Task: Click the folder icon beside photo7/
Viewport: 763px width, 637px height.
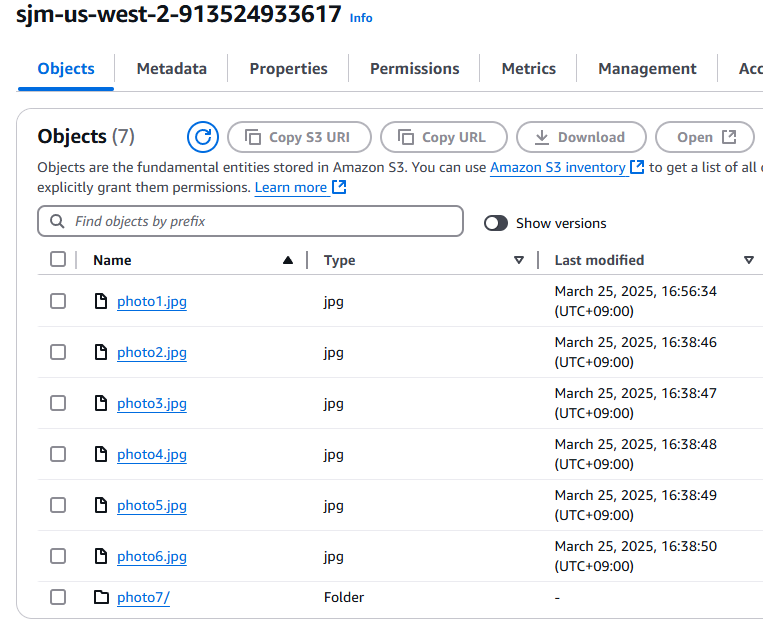Action: click(101, 597)
